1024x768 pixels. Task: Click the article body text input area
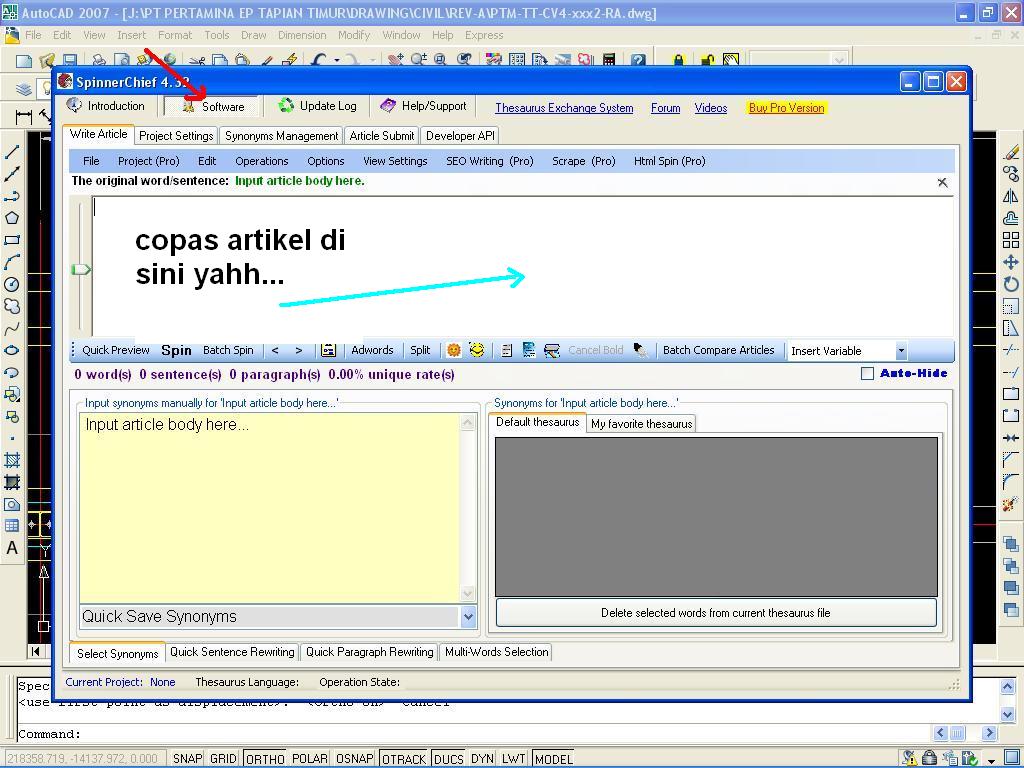522,266
